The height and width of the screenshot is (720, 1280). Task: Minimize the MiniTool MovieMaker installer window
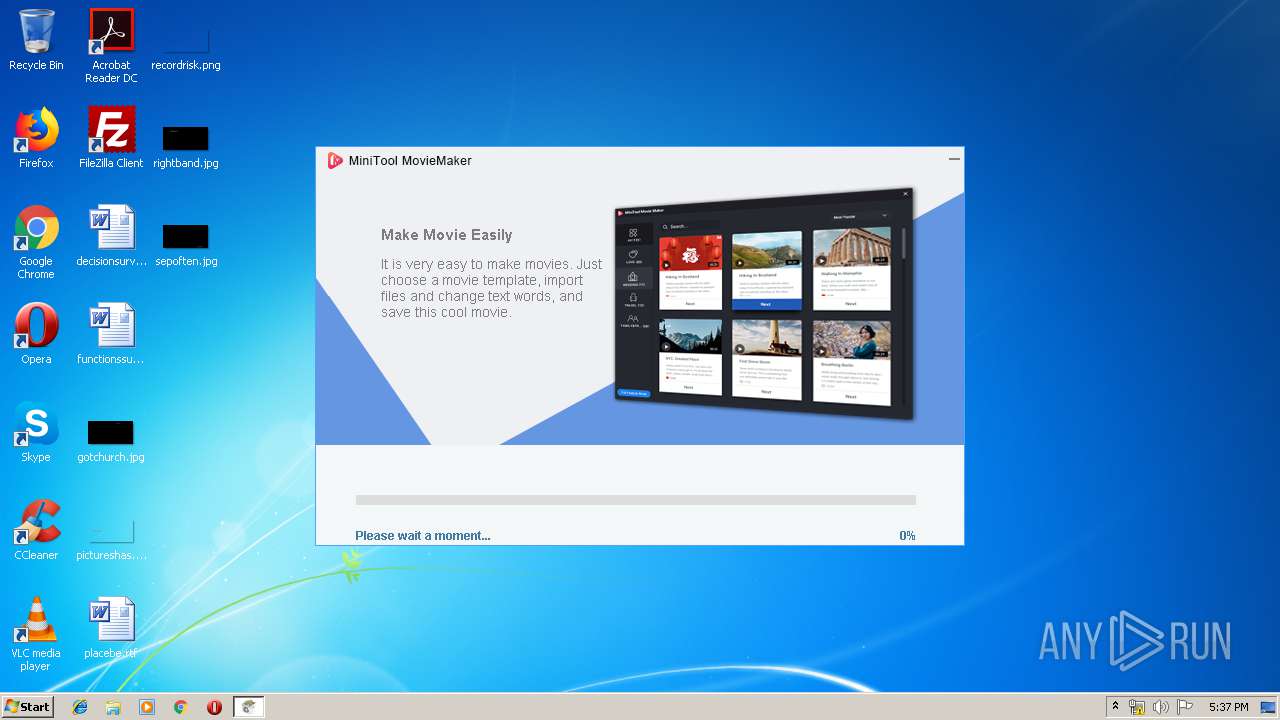click(954, 159)
